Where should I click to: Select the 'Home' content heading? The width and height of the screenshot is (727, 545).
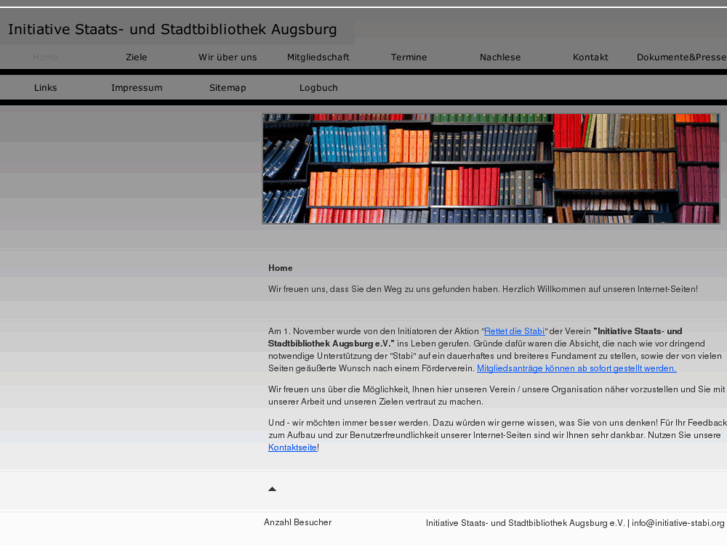(x=280, y=268)
